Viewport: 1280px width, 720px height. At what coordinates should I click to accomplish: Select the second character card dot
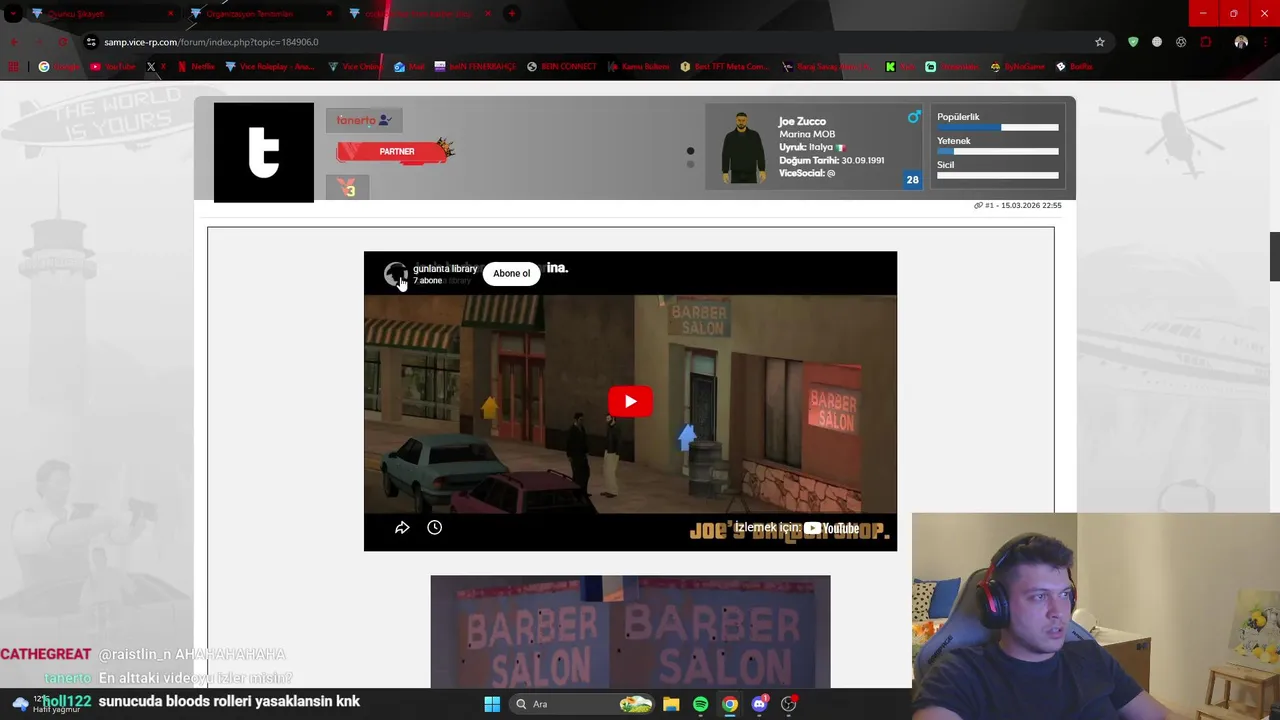coord(690,164)
